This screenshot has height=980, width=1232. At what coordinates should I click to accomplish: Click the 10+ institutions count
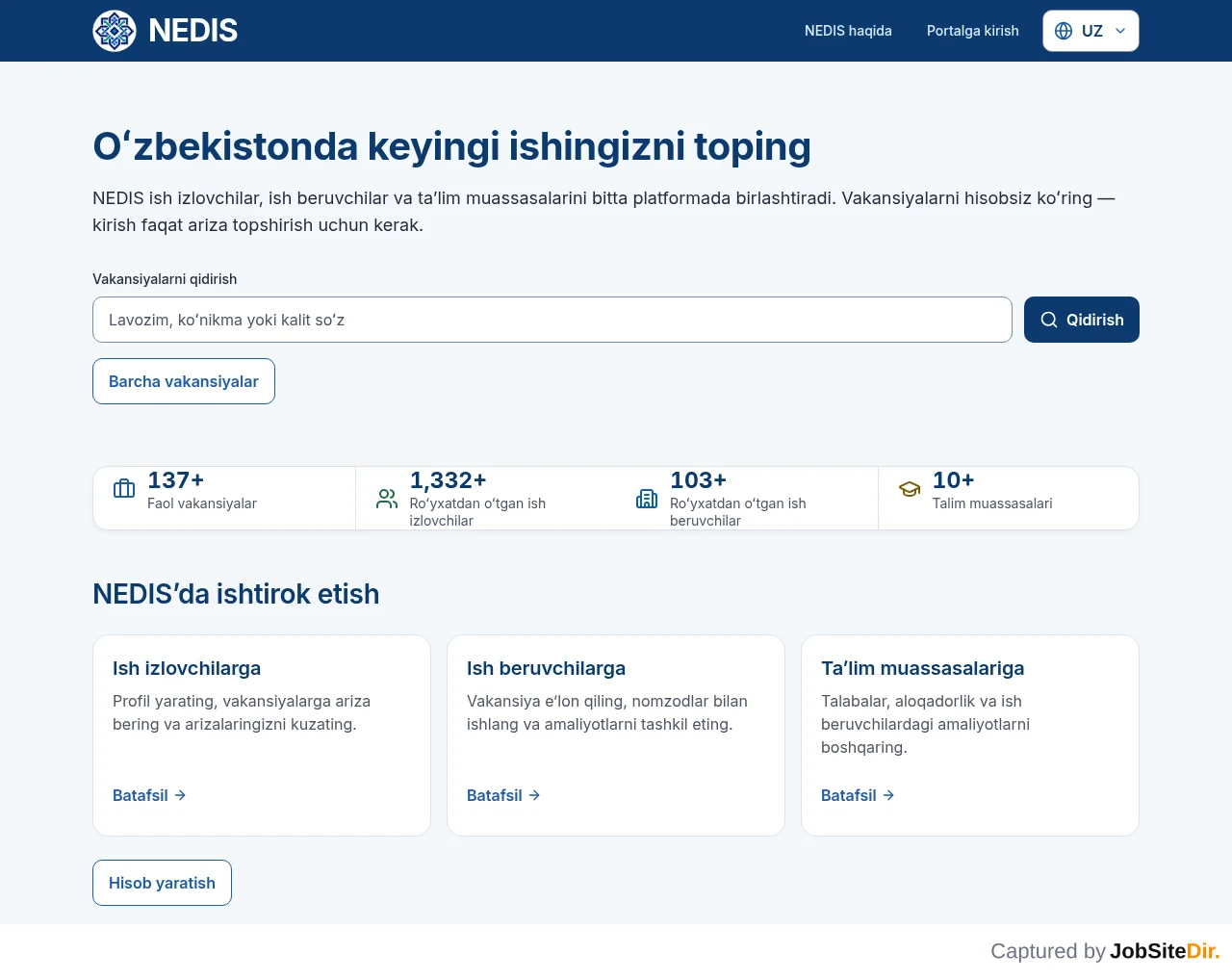[x=953, y=479]
